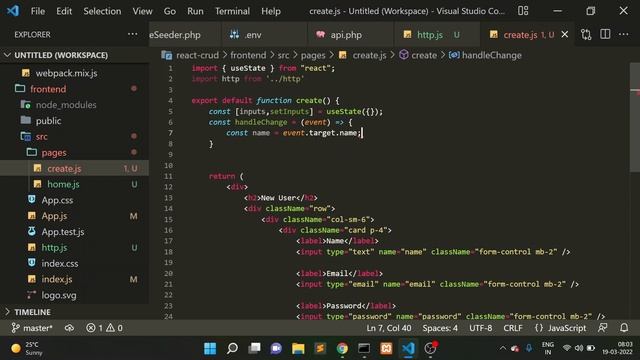Open Explorer more actions ellipsis

pos(133,34)
